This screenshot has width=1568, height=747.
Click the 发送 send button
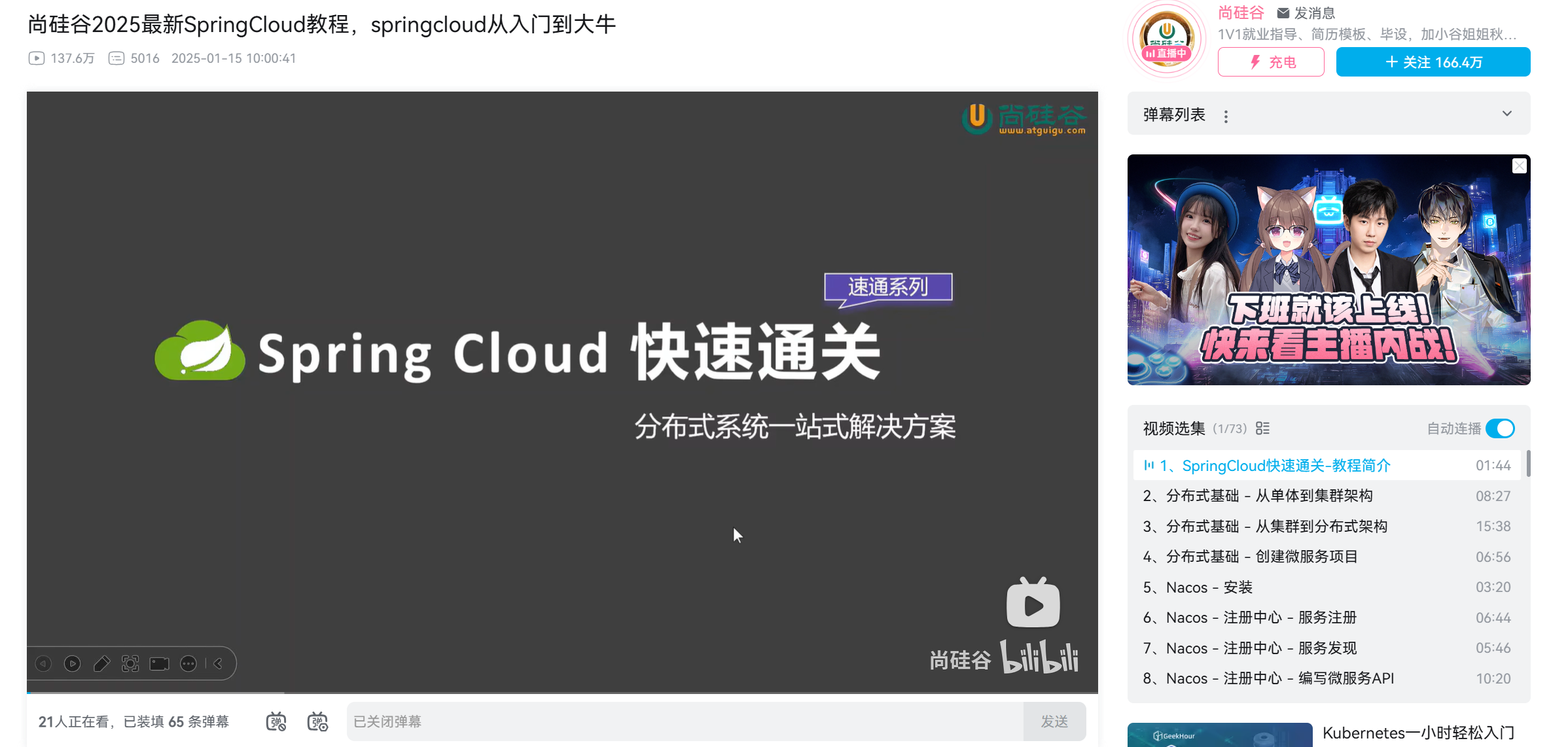click(x=1054, y=721)
